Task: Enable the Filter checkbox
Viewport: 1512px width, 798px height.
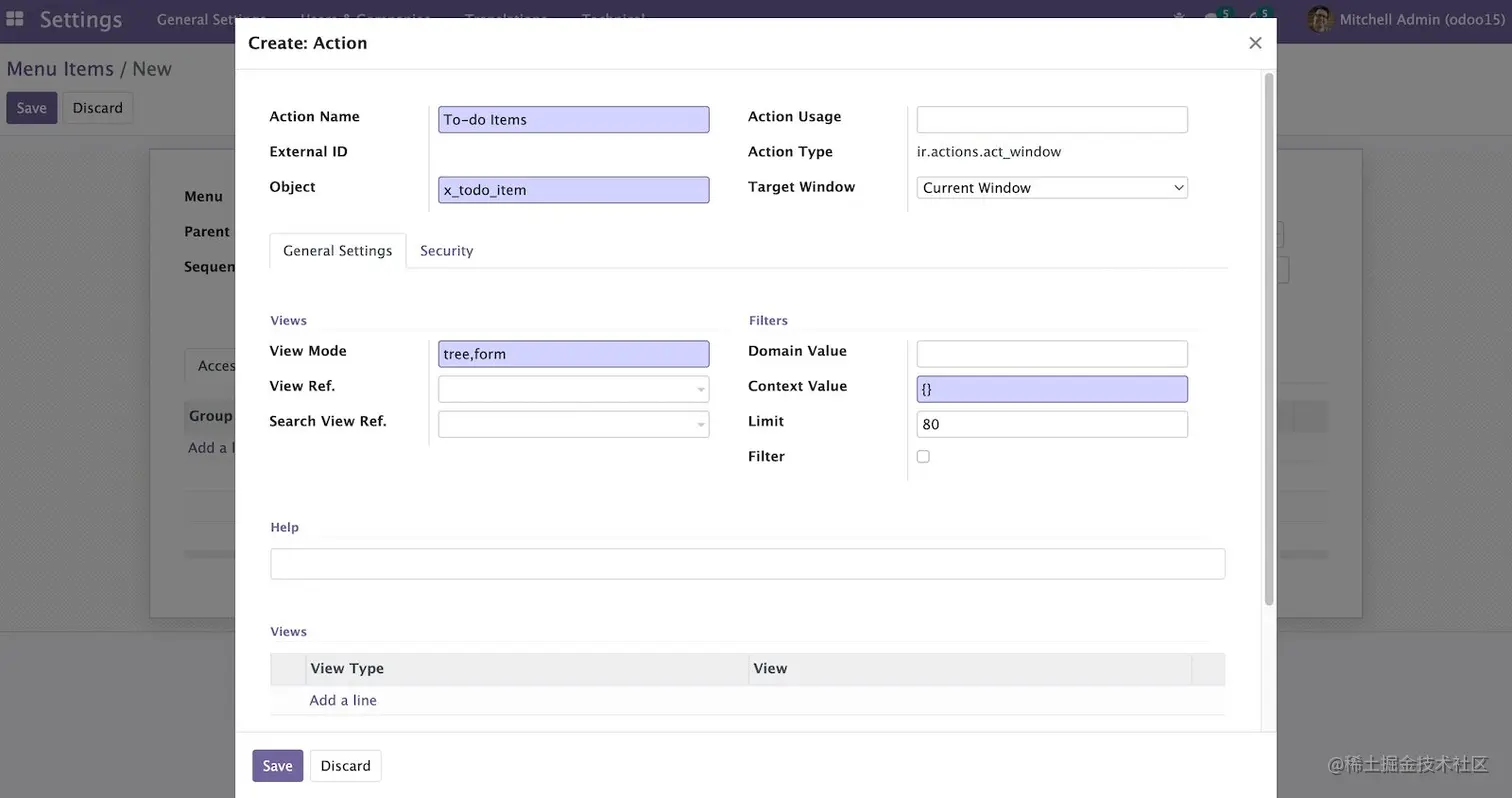Action: point(922,456)
